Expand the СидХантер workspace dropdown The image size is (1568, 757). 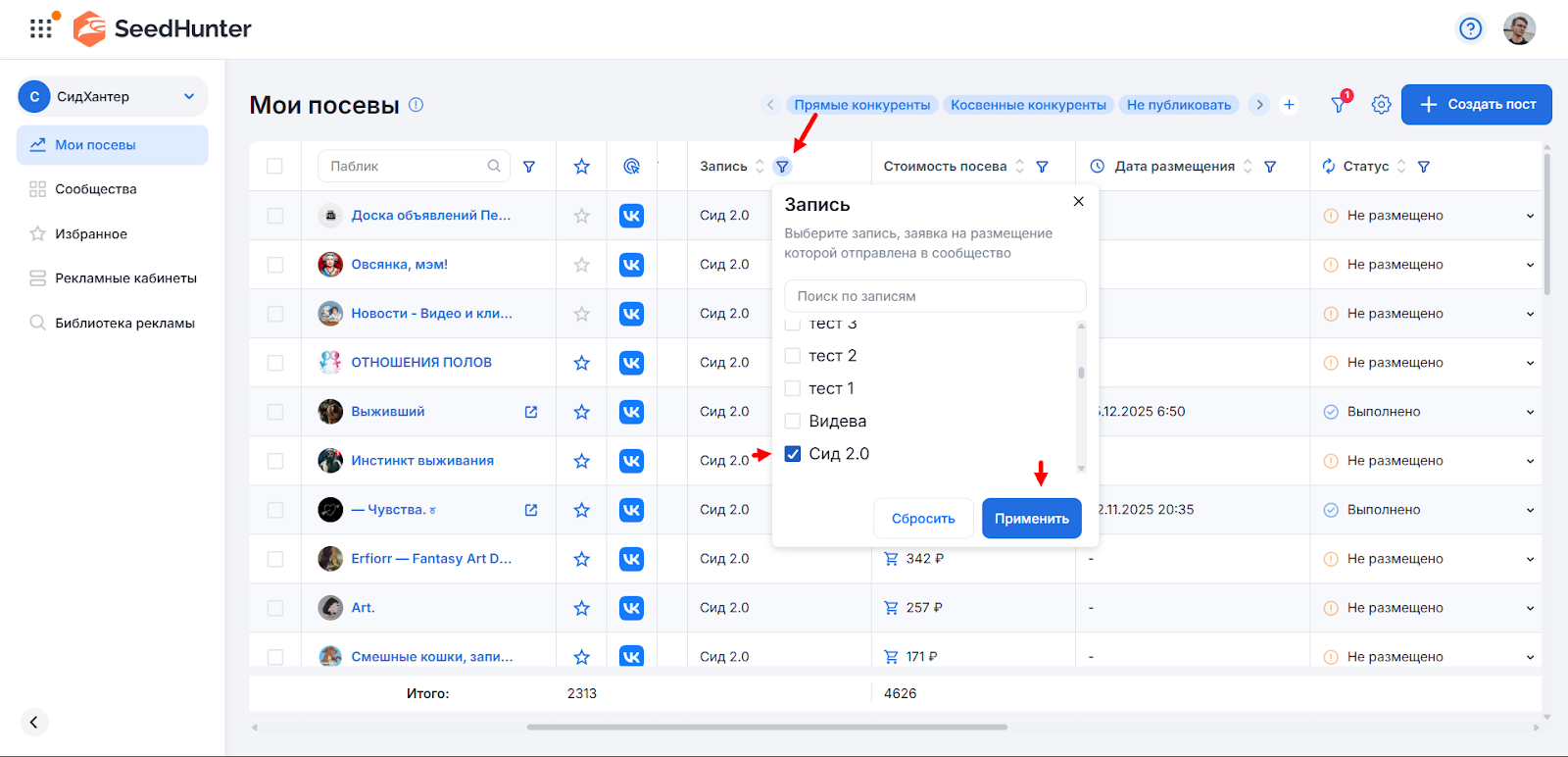189,96
